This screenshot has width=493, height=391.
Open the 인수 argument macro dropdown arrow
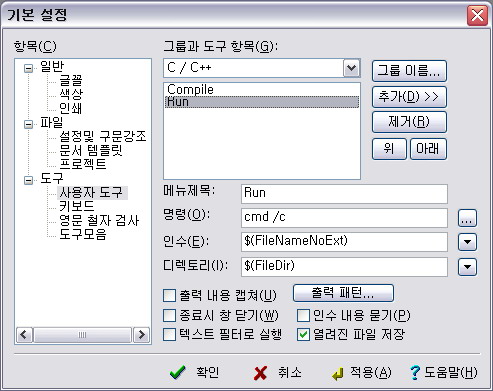coord(467,242)
